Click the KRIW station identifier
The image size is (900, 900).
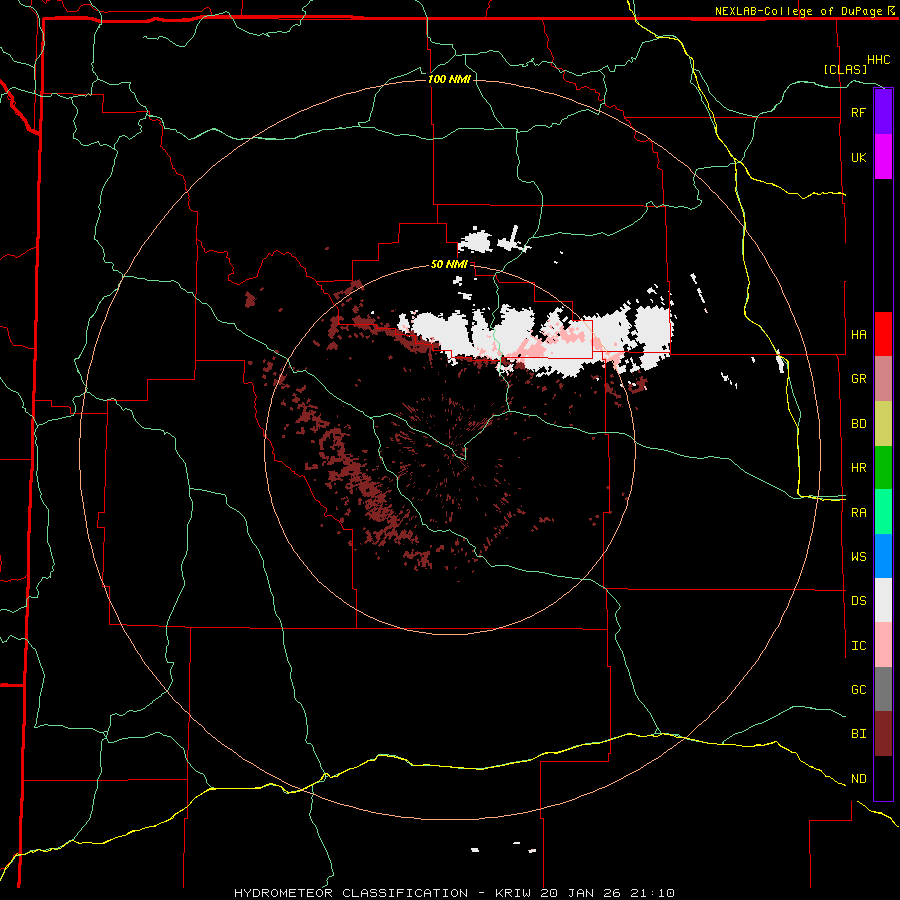click(x=514, y=893)
